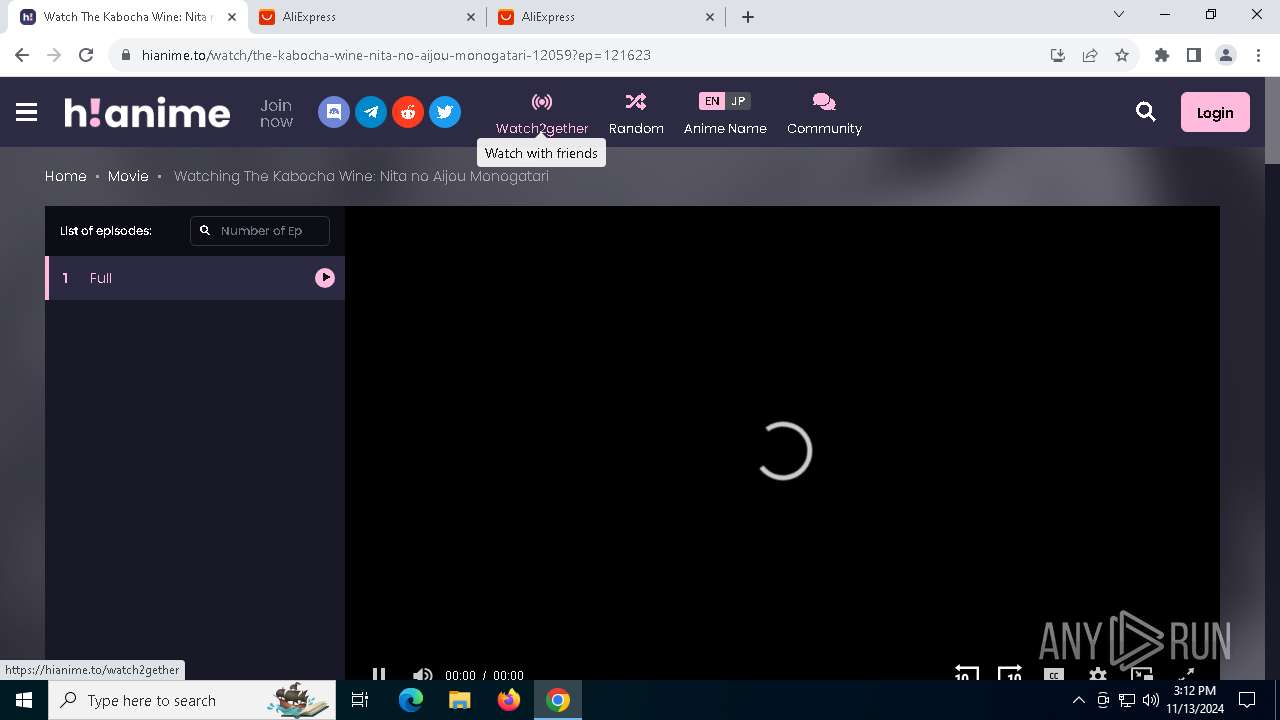
Task: Click the address bar URL
Action: coord(396,55)
